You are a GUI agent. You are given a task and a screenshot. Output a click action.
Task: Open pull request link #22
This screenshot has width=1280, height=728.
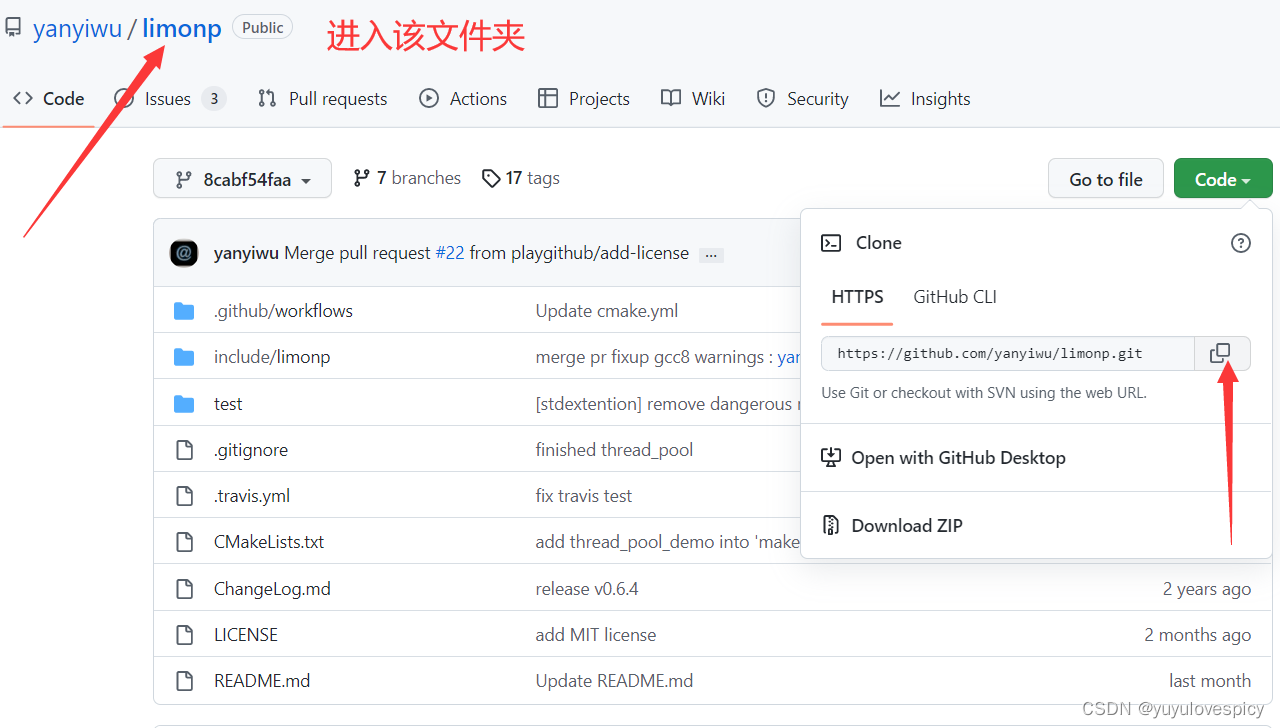(x=450, y=253)
